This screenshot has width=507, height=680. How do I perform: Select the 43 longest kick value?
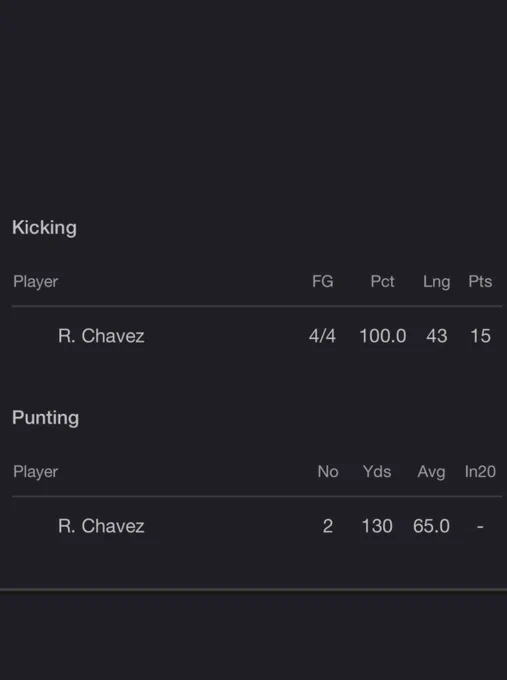[436, 336]
